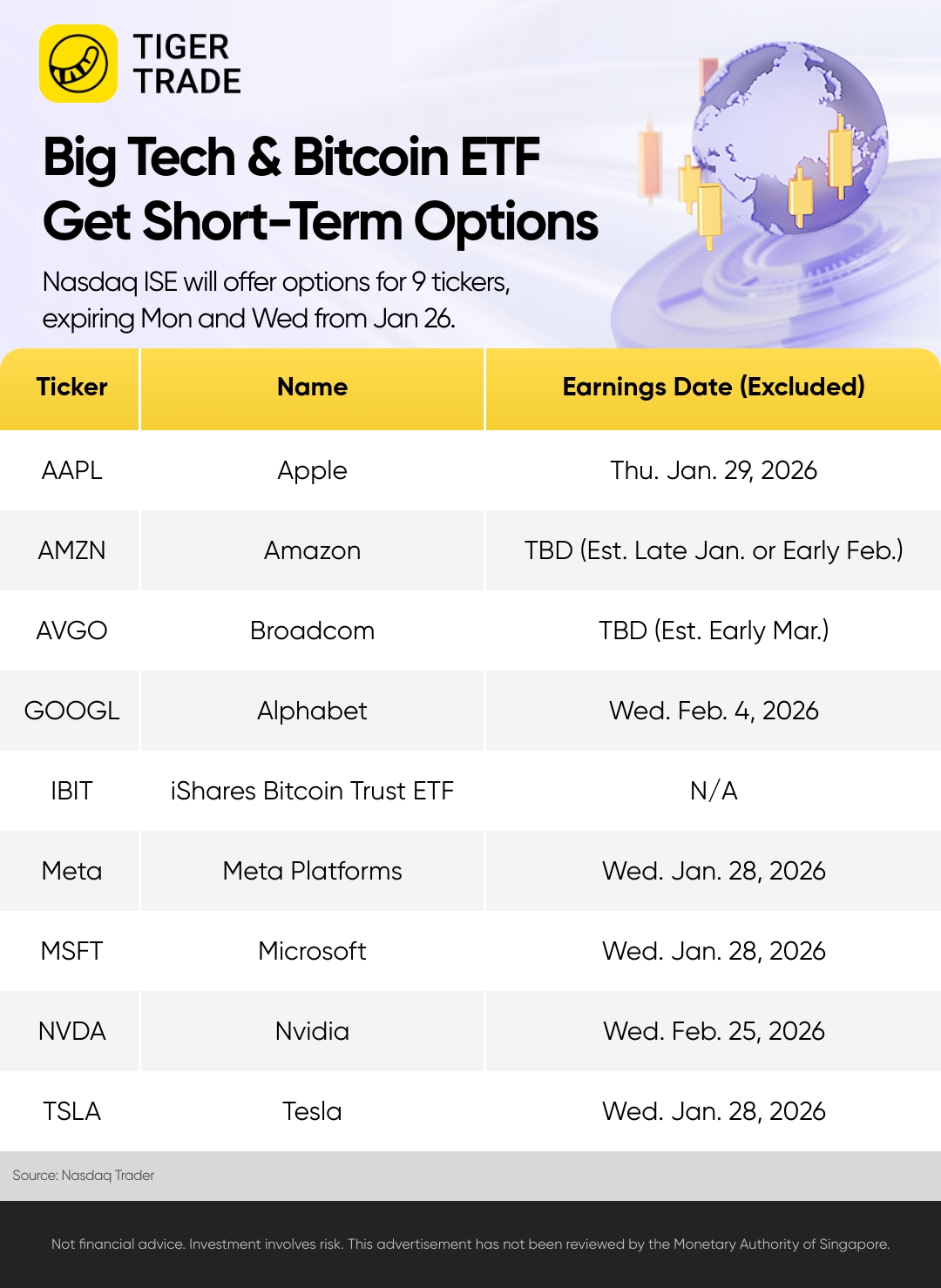
Task: Select the GOOGL ticker cell
Action: coord(71,711)
